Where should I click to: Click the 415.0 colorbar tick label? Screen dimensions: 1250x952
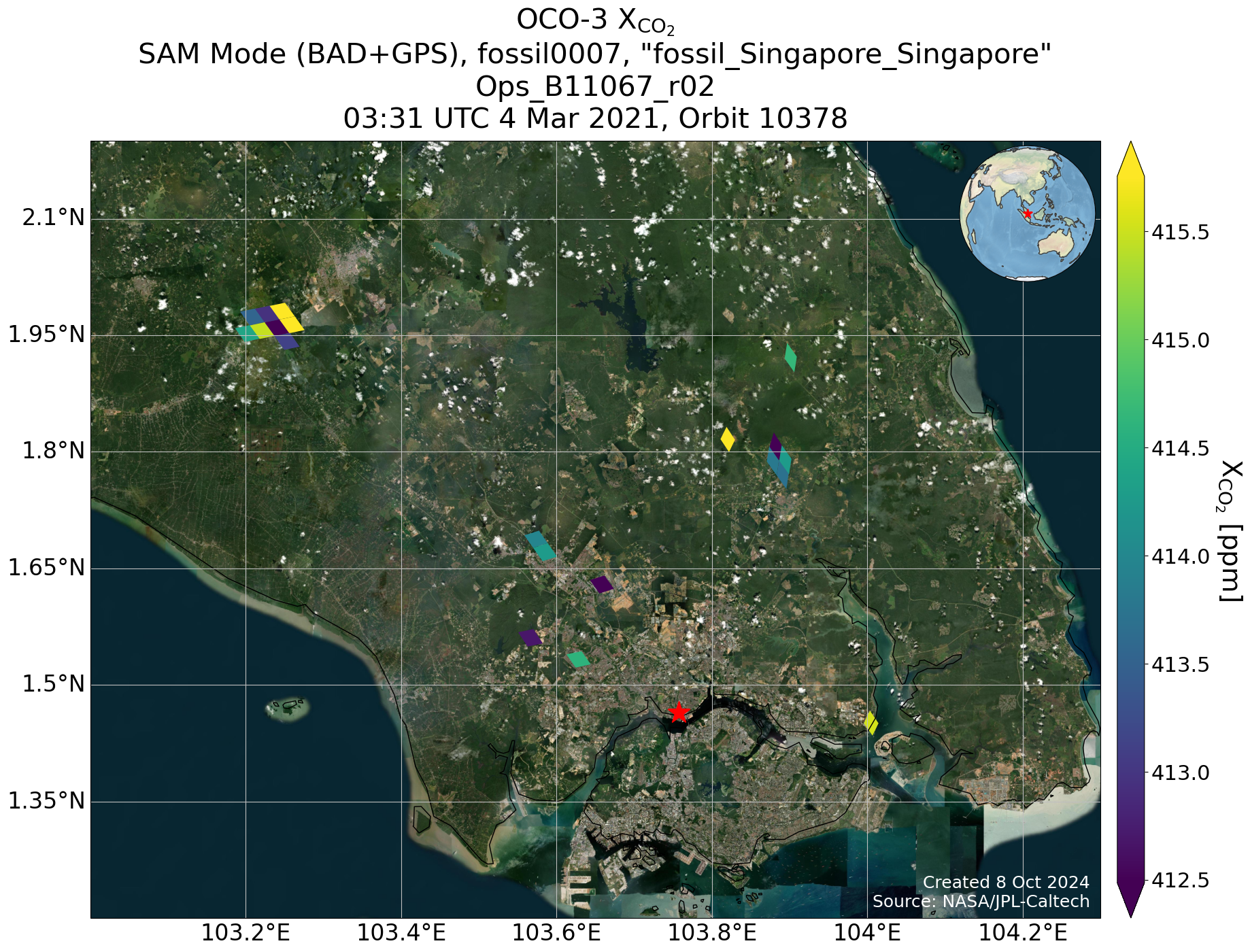1181,341
